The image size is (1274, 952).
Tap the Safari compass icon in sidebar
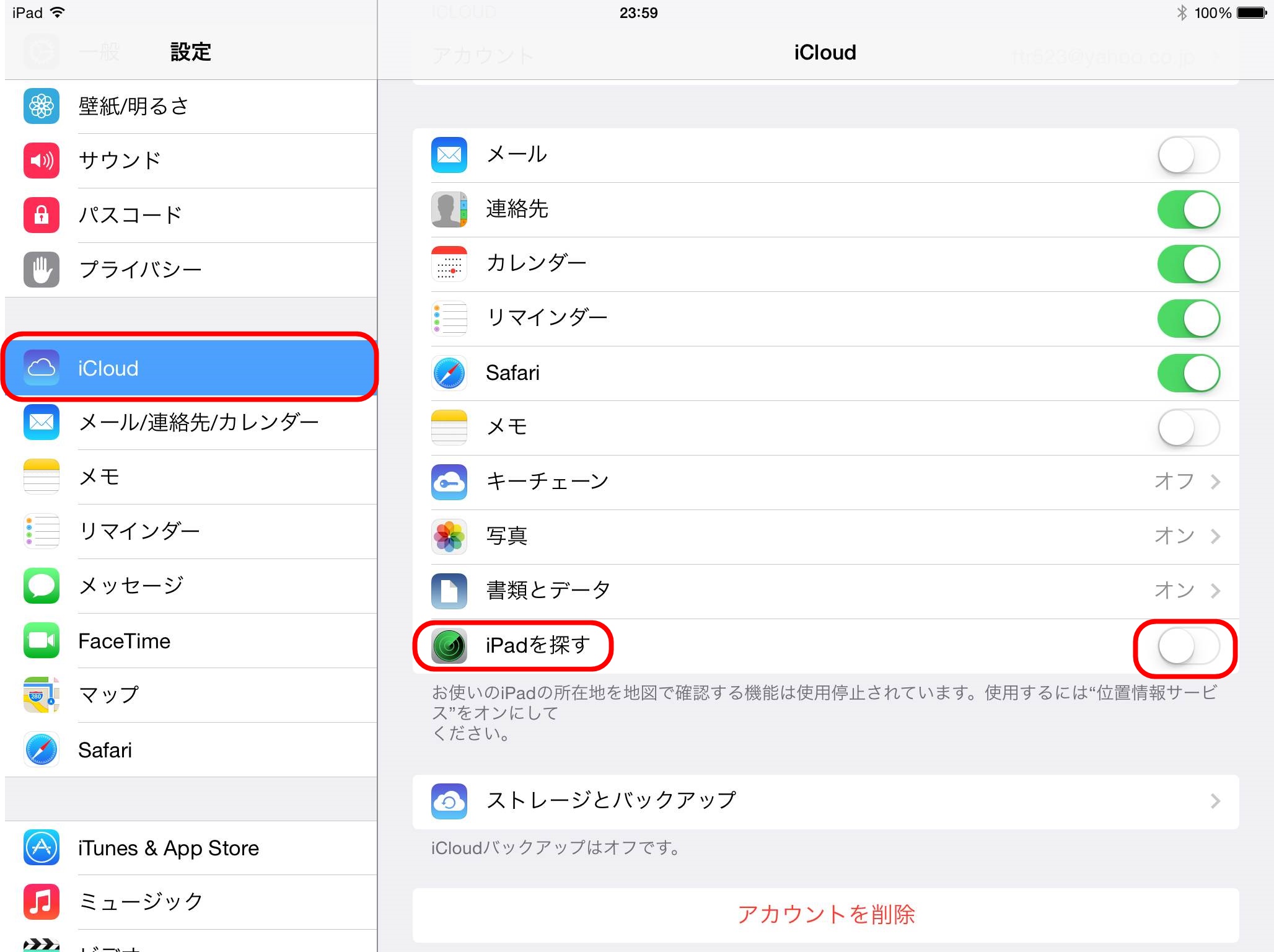coord(42,749)
